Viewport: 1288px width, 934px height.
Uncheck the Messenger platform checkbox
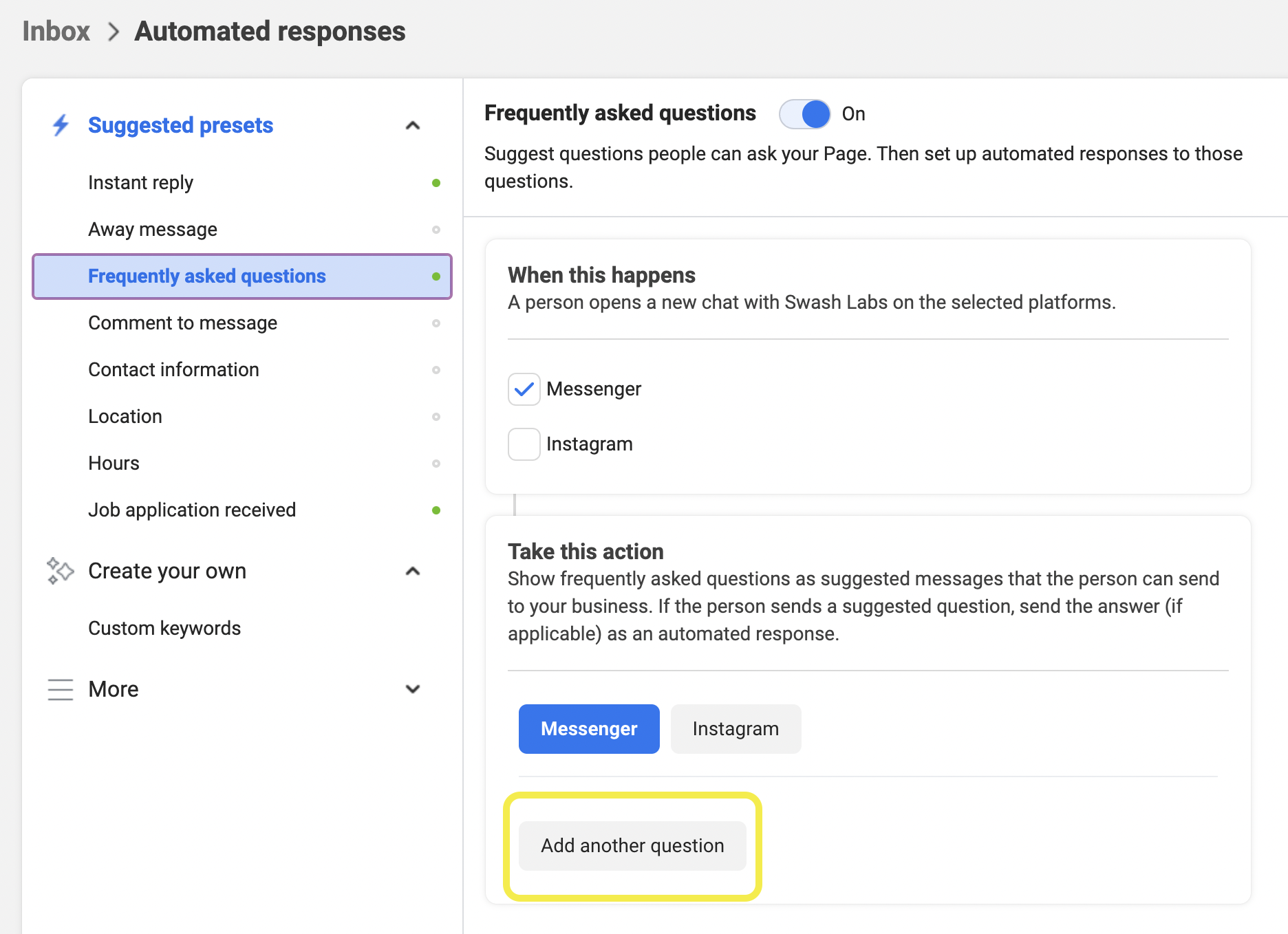[x=524, y=389]
